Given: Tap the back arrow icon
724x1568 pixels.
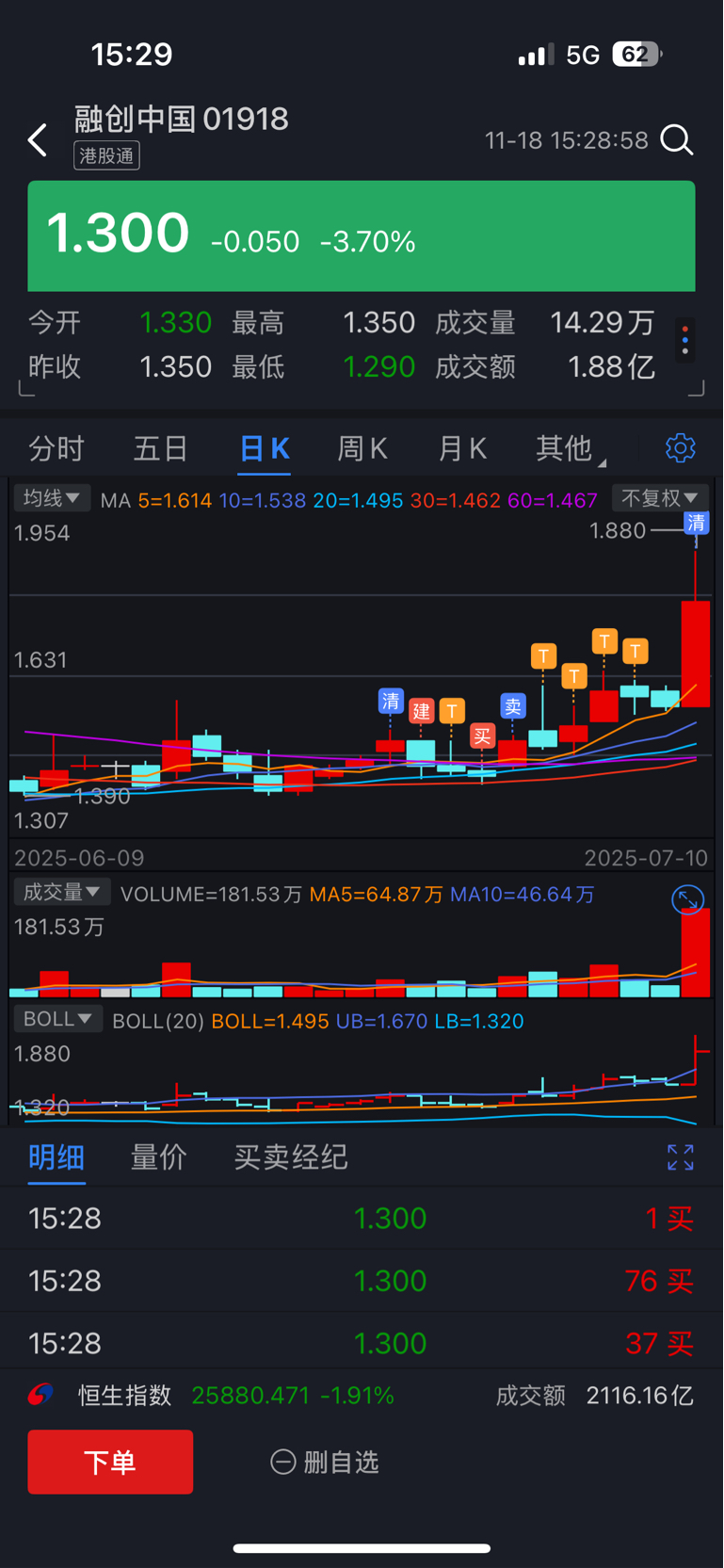Looking at the screenshot, I should 38,140.
